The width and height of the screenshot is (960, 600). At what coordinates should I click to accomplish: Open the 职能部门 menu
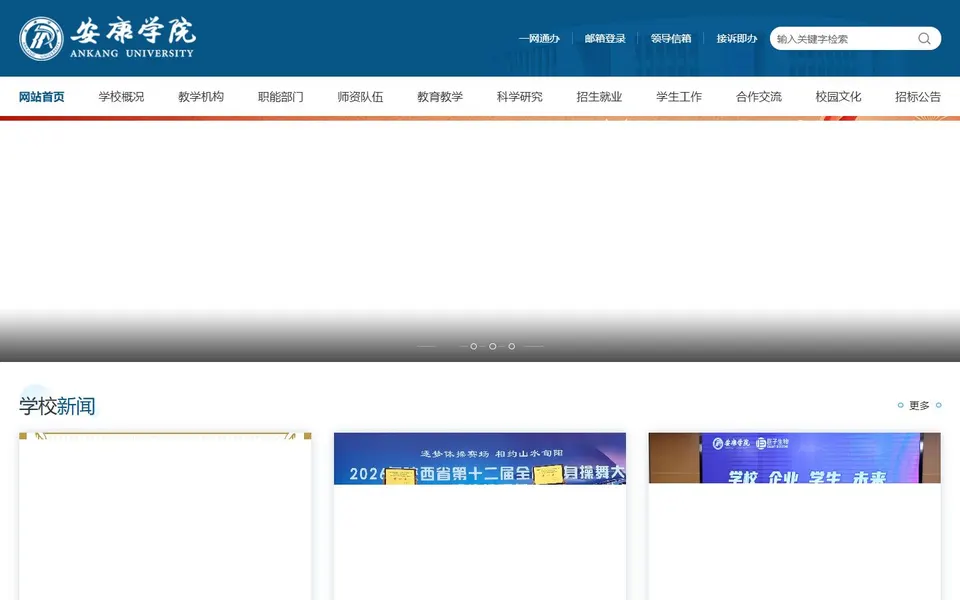pos(280,97)
